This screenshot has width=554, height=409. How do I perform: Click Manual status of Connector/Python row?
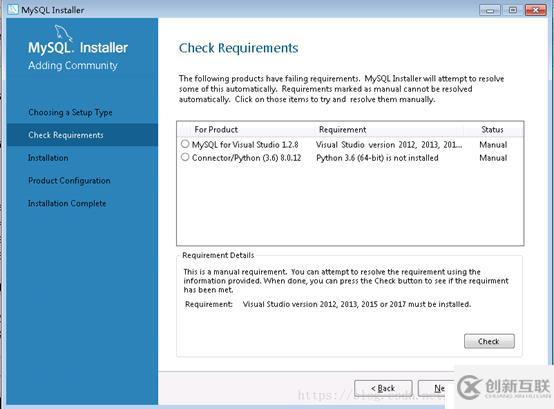tap(493, 158)
